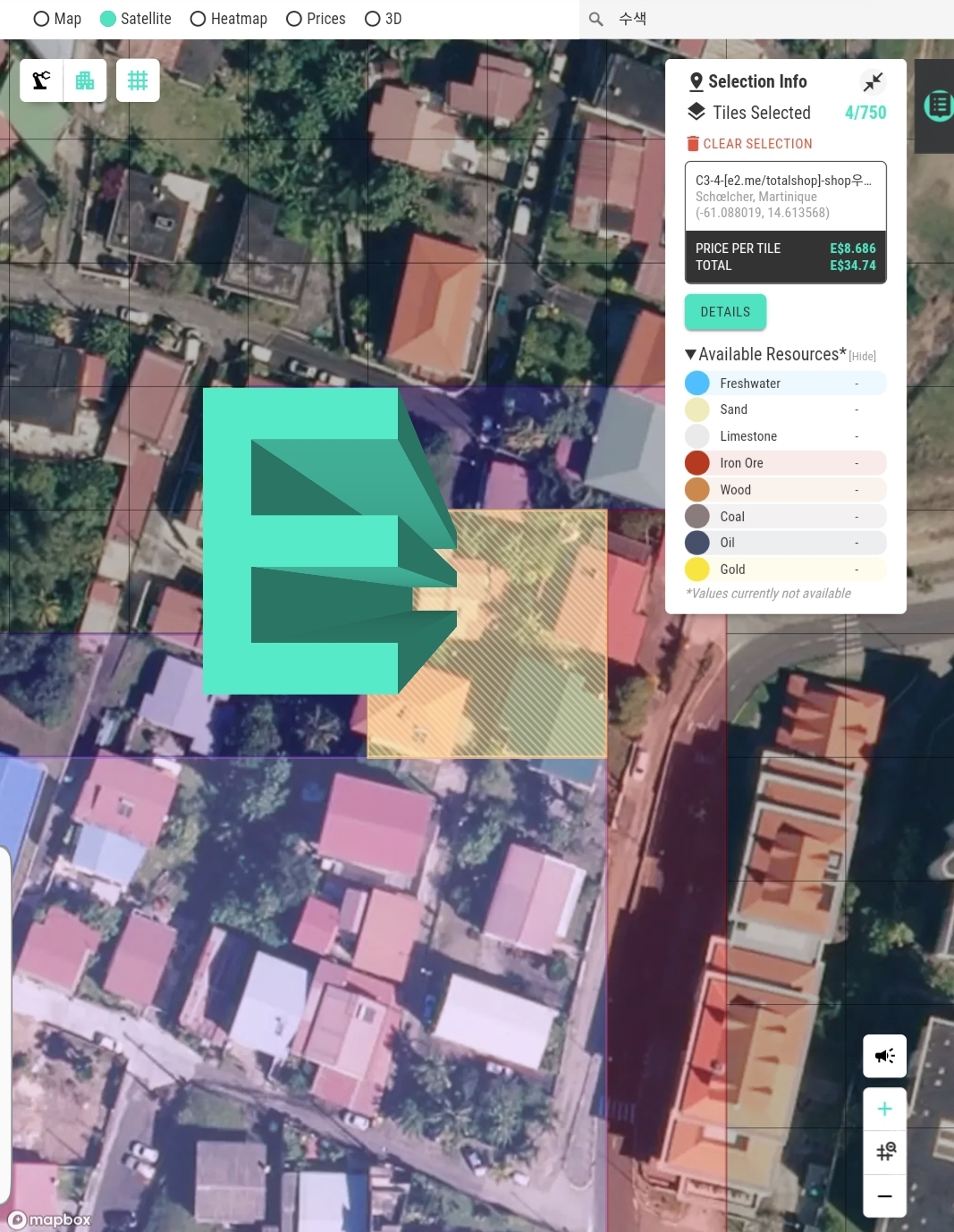Click the search magnifier icon
This screenshot has width=954, height=1232.
[596, 19]
